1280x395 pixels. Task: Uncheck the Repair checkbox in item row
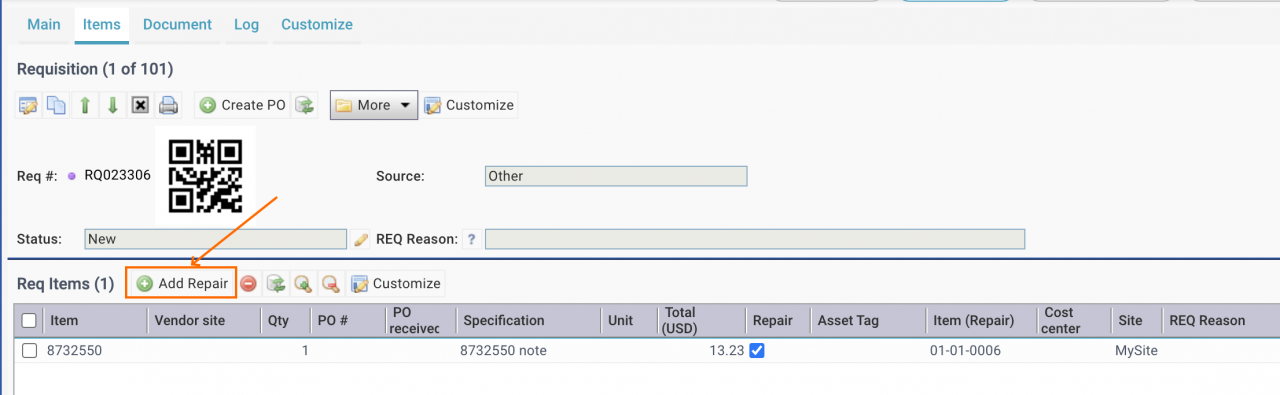point(758,351)
